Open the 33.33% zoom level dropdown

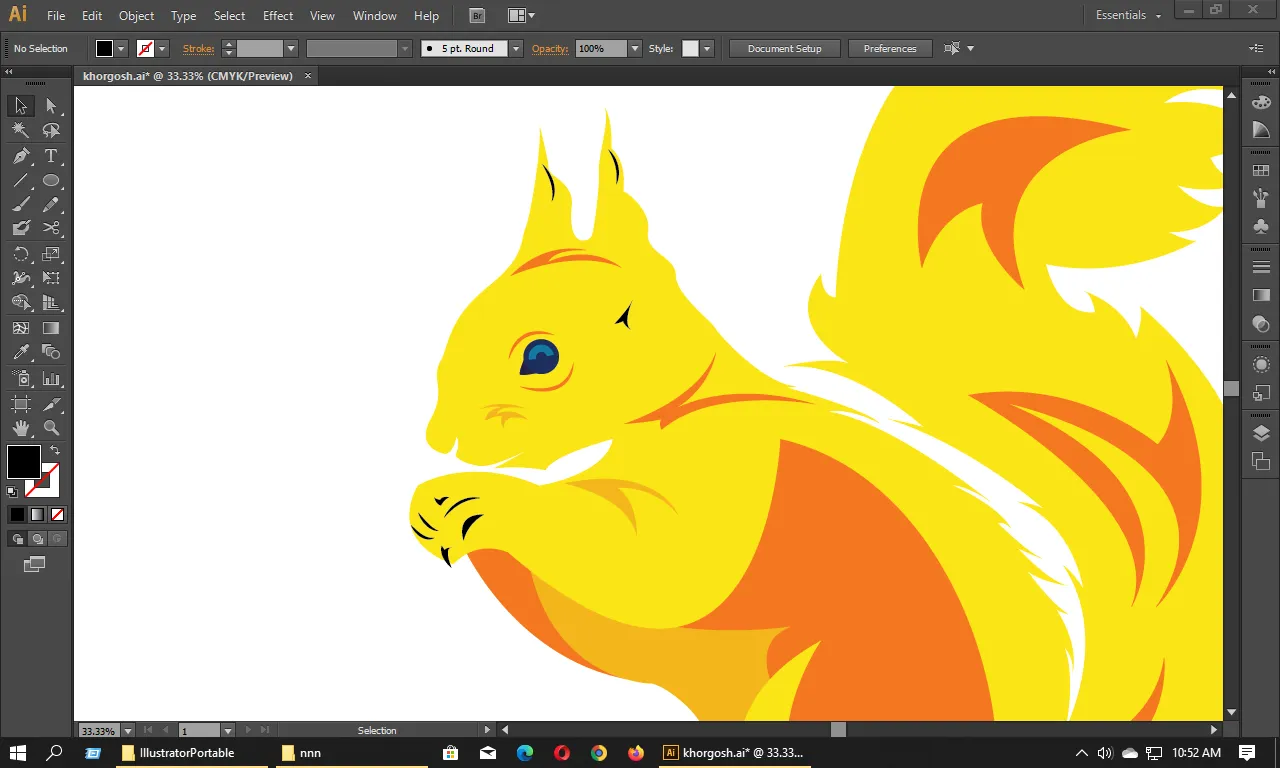tap(128, 731)
